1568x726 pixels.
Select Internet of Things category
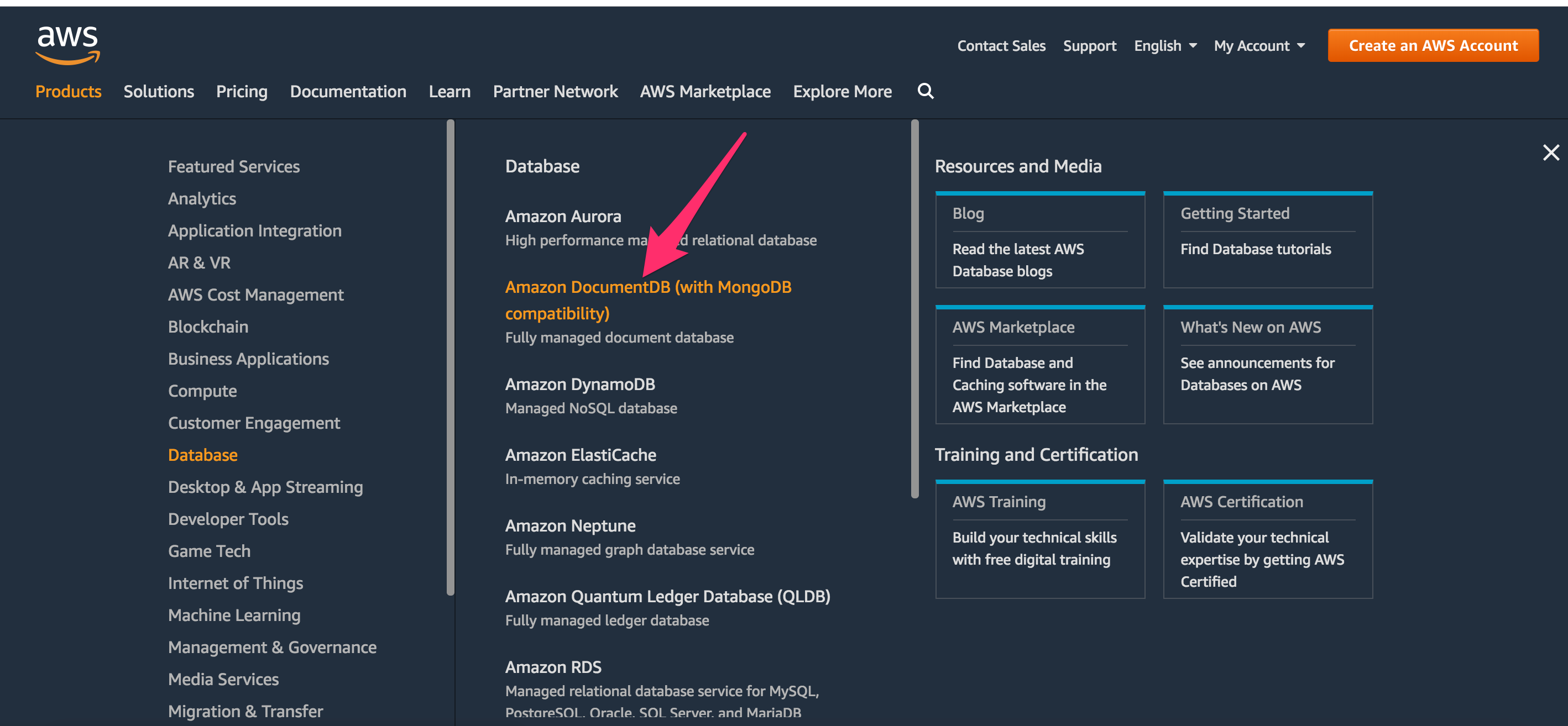(x=235, y=583)
